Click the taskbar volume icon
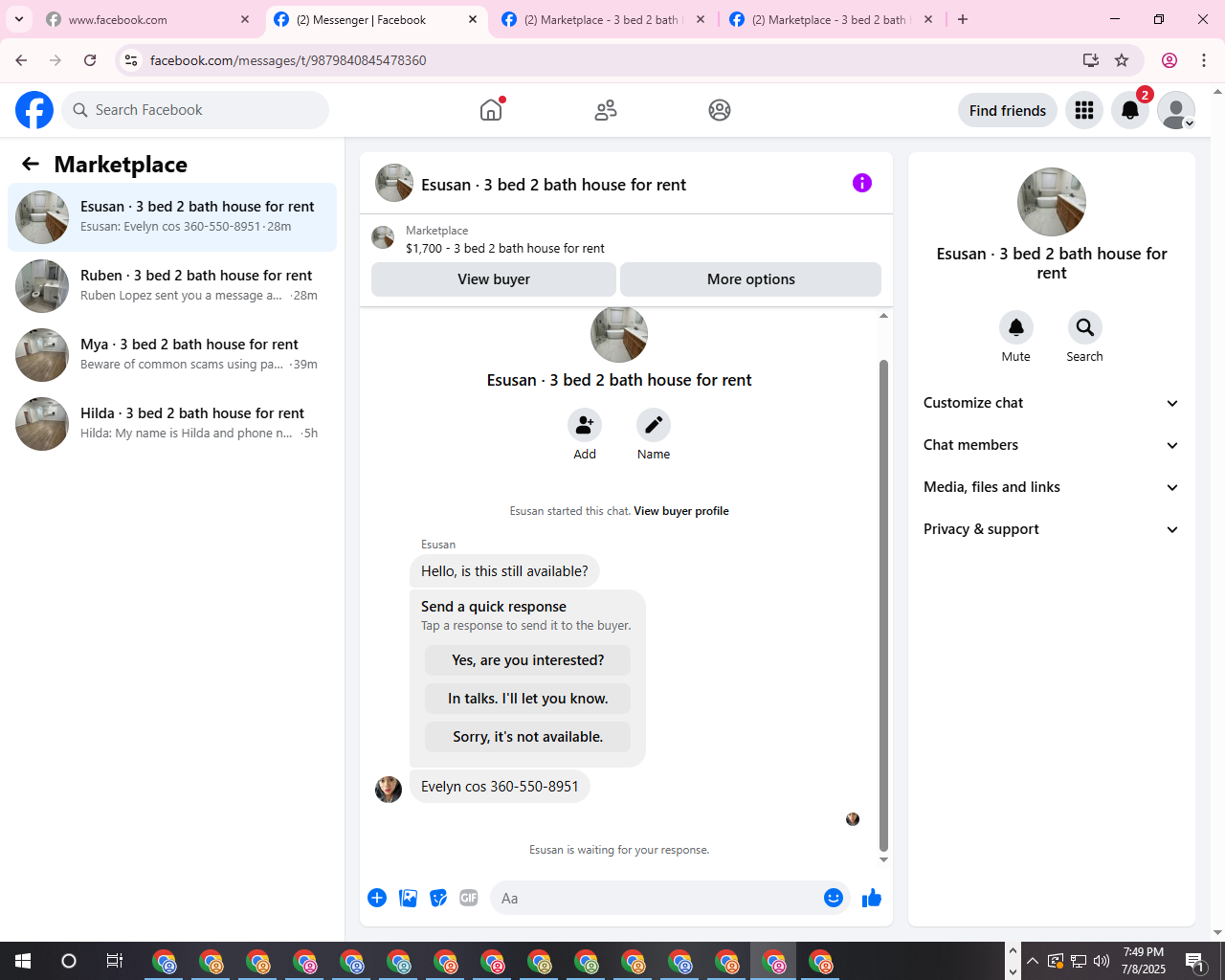 (1102, 961)
